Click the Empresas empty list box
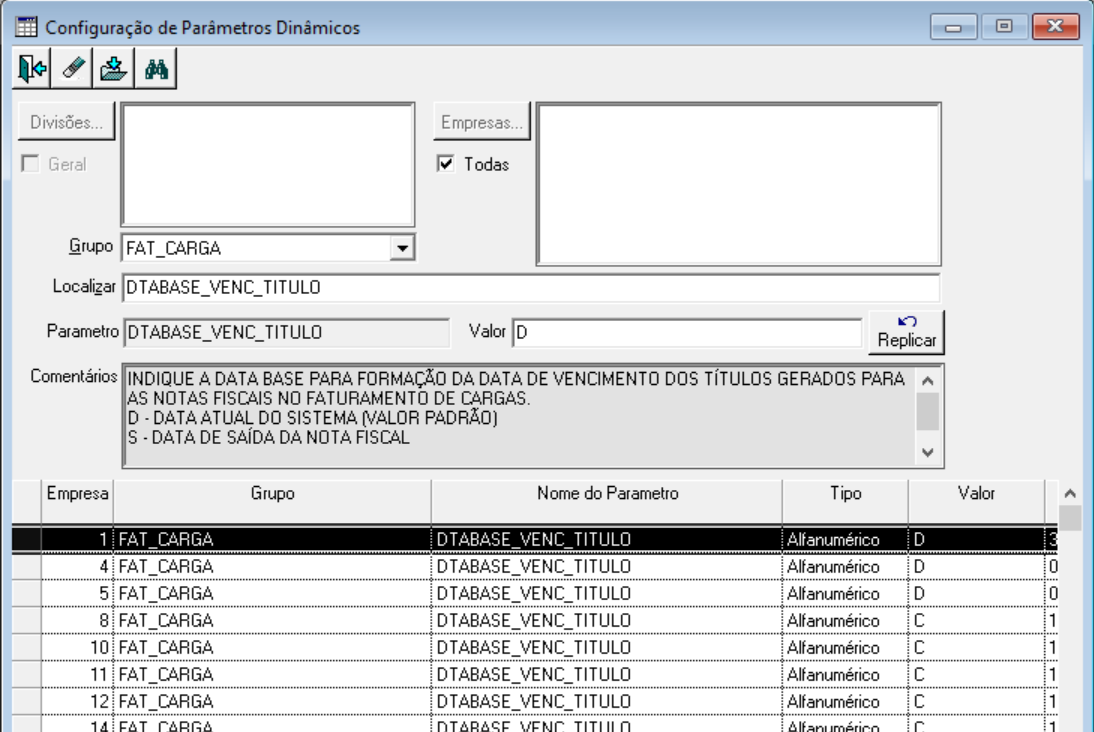 point(738,184)
